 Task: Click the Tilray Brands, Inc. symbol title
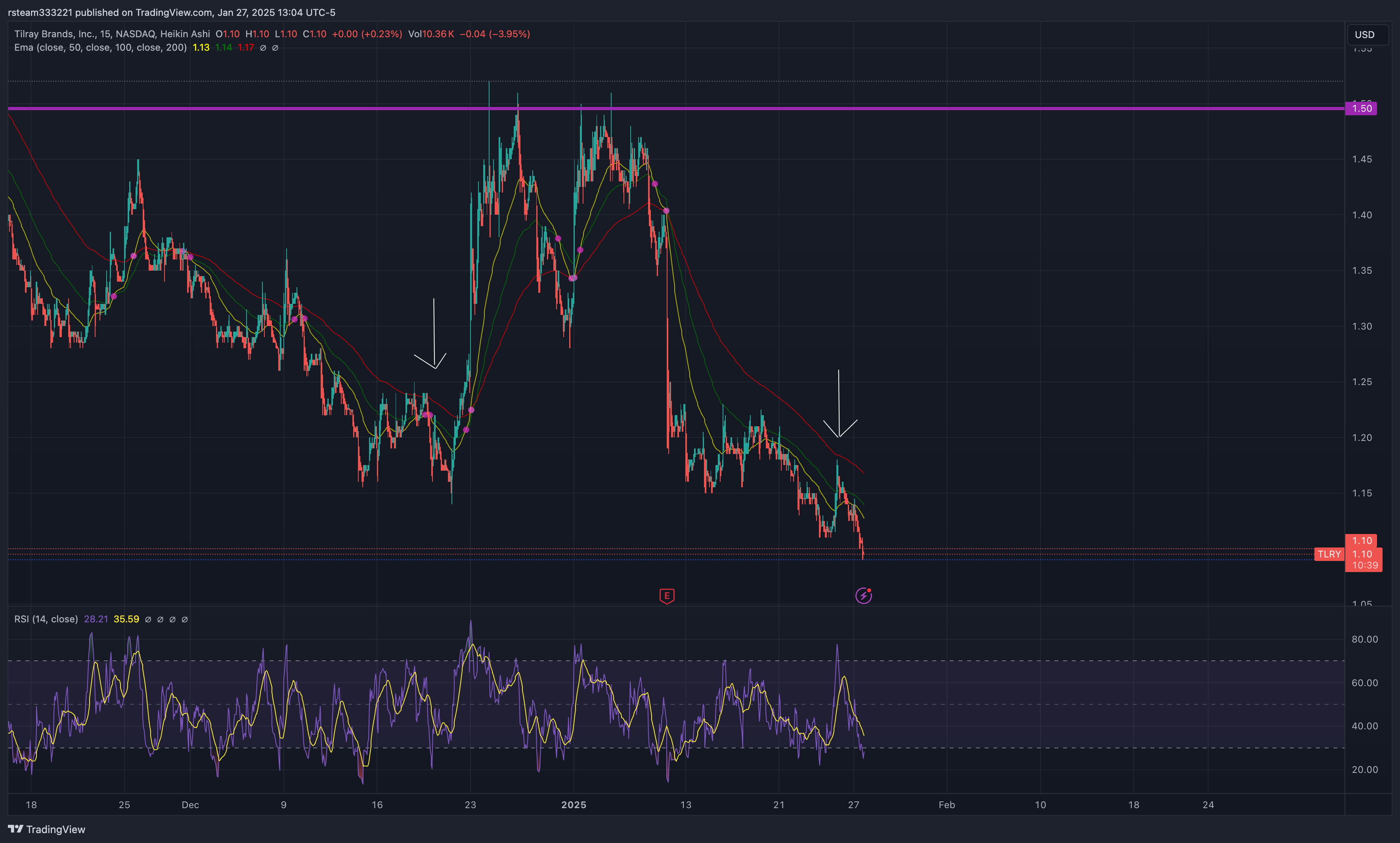click(55, 34)
